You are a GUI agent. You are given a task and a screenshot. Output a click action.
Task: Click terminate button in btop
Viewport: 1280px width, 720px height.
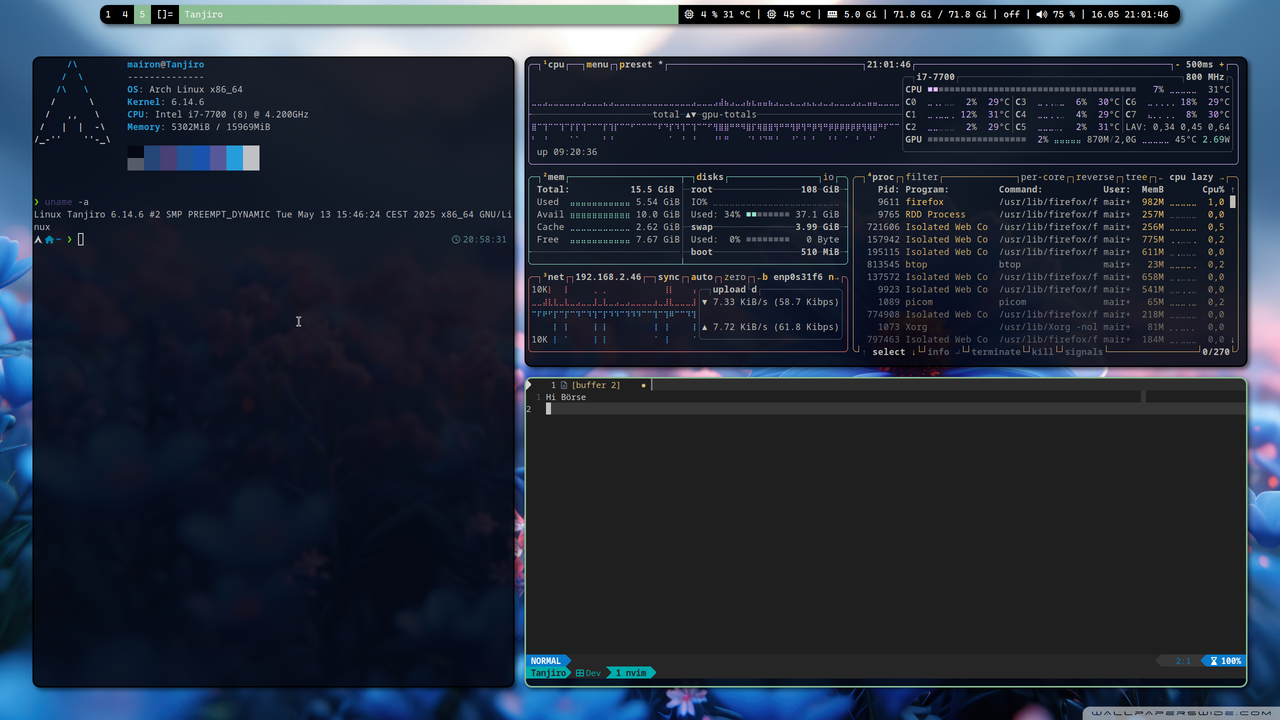point(996,352)
